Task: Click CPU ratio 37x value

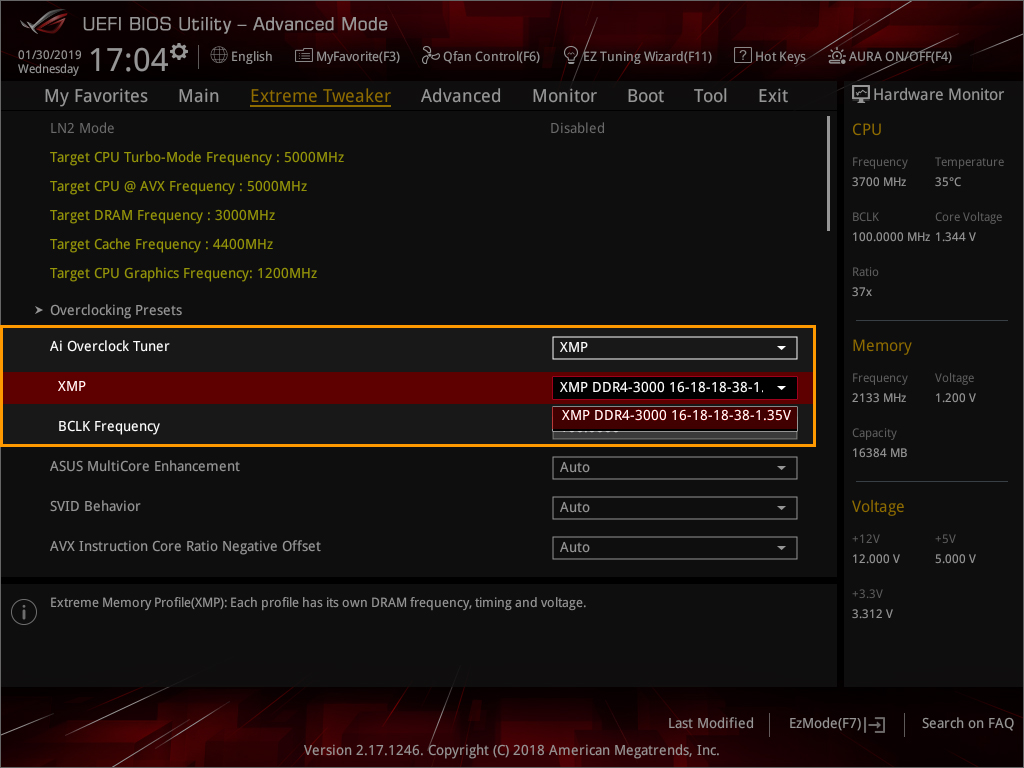Action: [x=862, y=291]
